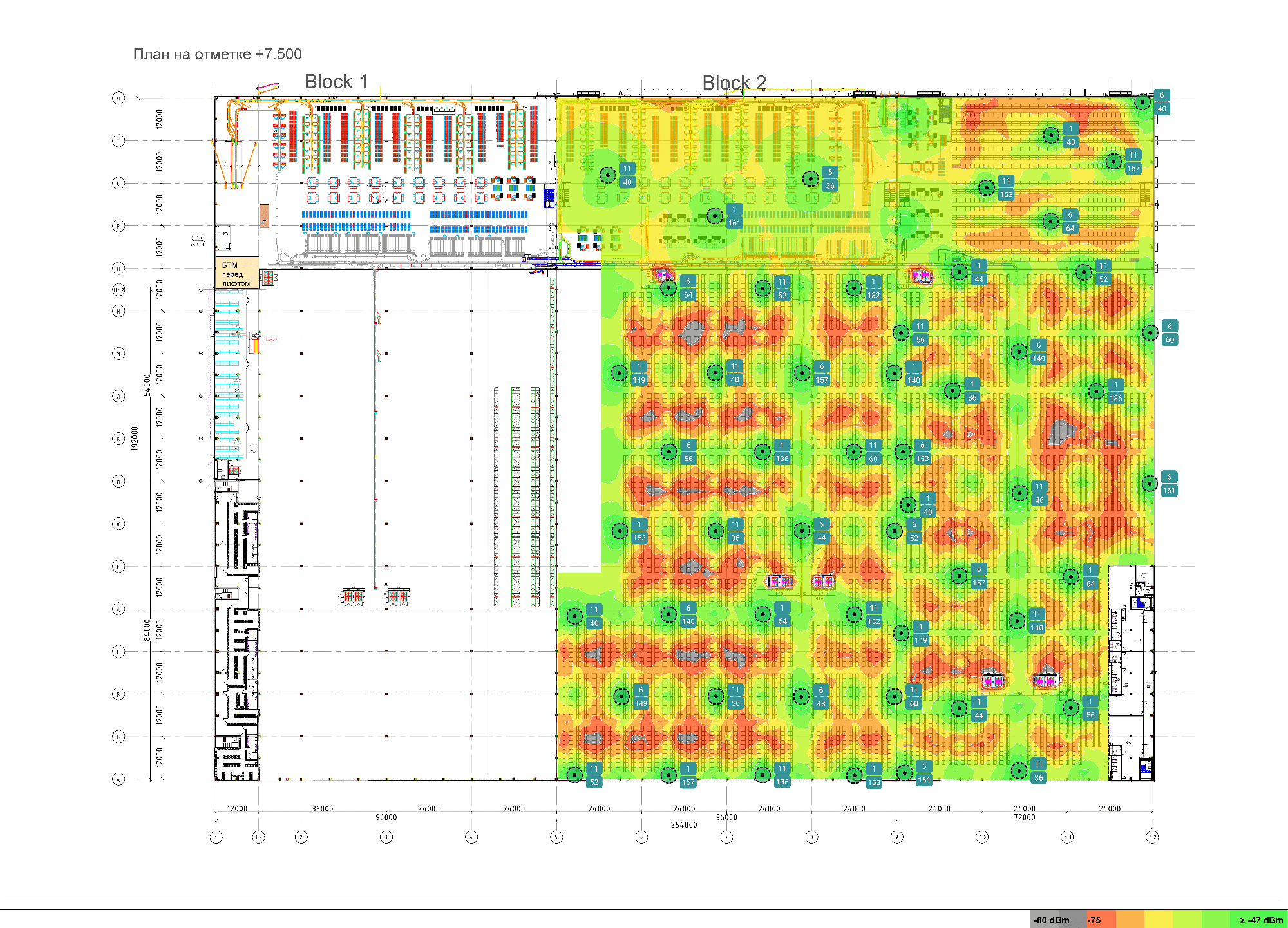This screenshot has width=1288, height=928.
Task: Click the 'Block 2' heading
Action: click(734, 83)
